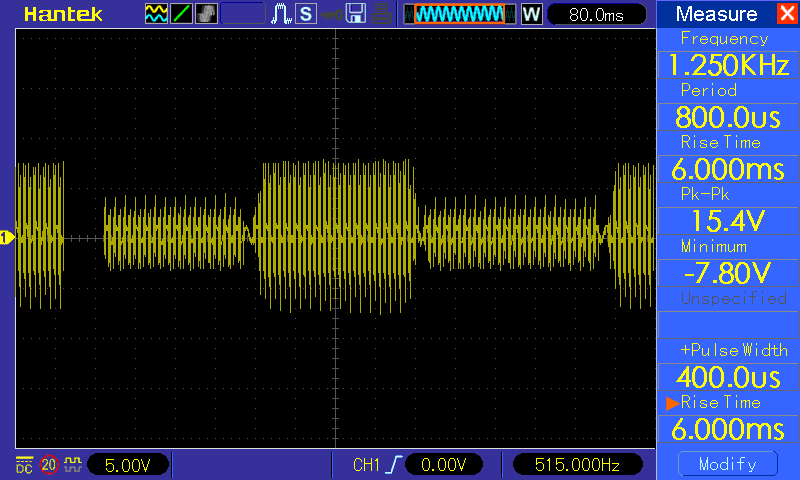
Task: Click the dual sine waveform icon
Action: (156, 14)
